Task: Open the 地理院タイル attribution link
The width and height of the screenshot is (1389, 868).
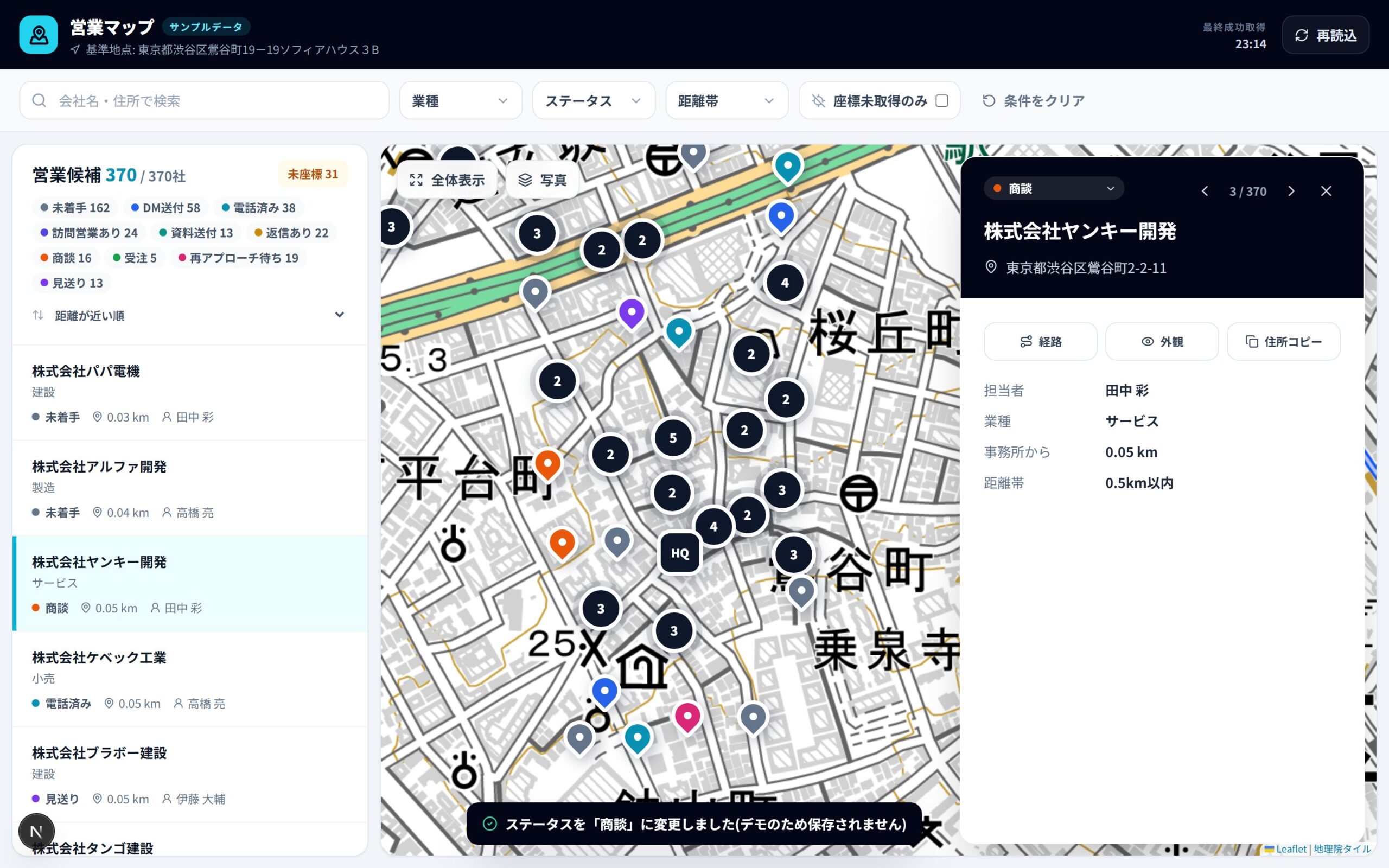Action: tap(1342, 849)
